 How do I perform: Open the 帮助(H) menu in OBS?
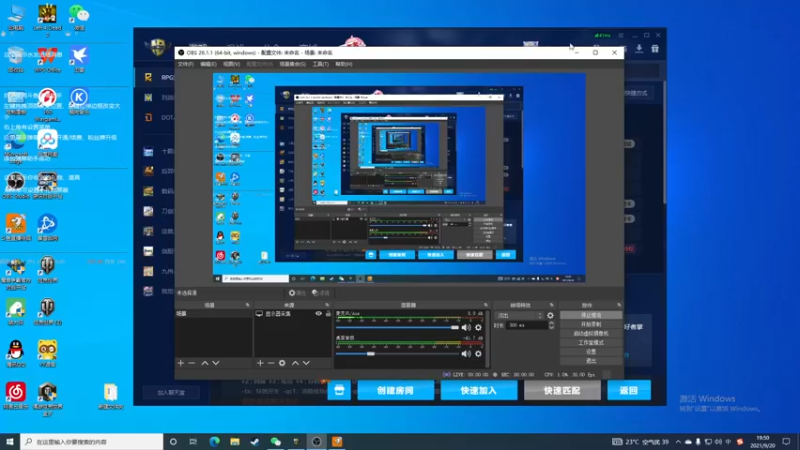point(343,64)
